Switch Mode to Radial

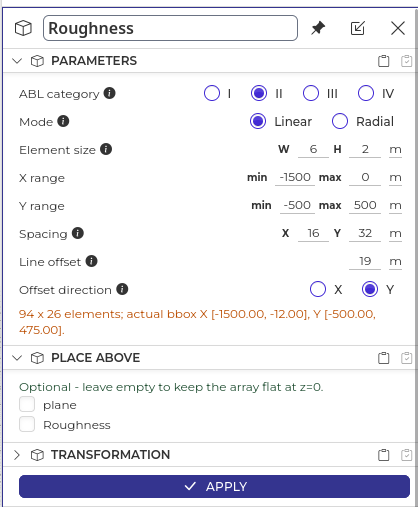[340, 121]
